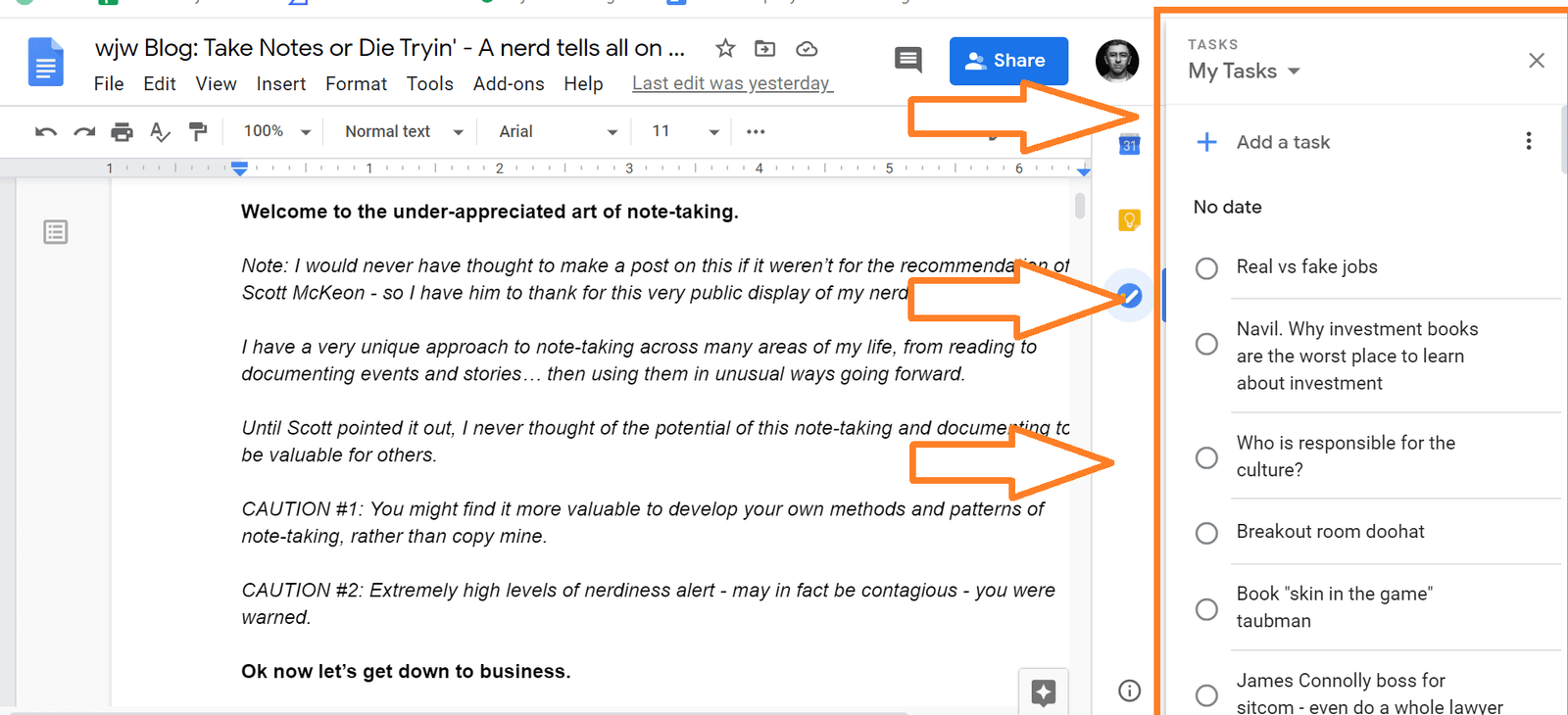
Task: Click the Print icon in toolbar
Action: click(x=122, y=132)
